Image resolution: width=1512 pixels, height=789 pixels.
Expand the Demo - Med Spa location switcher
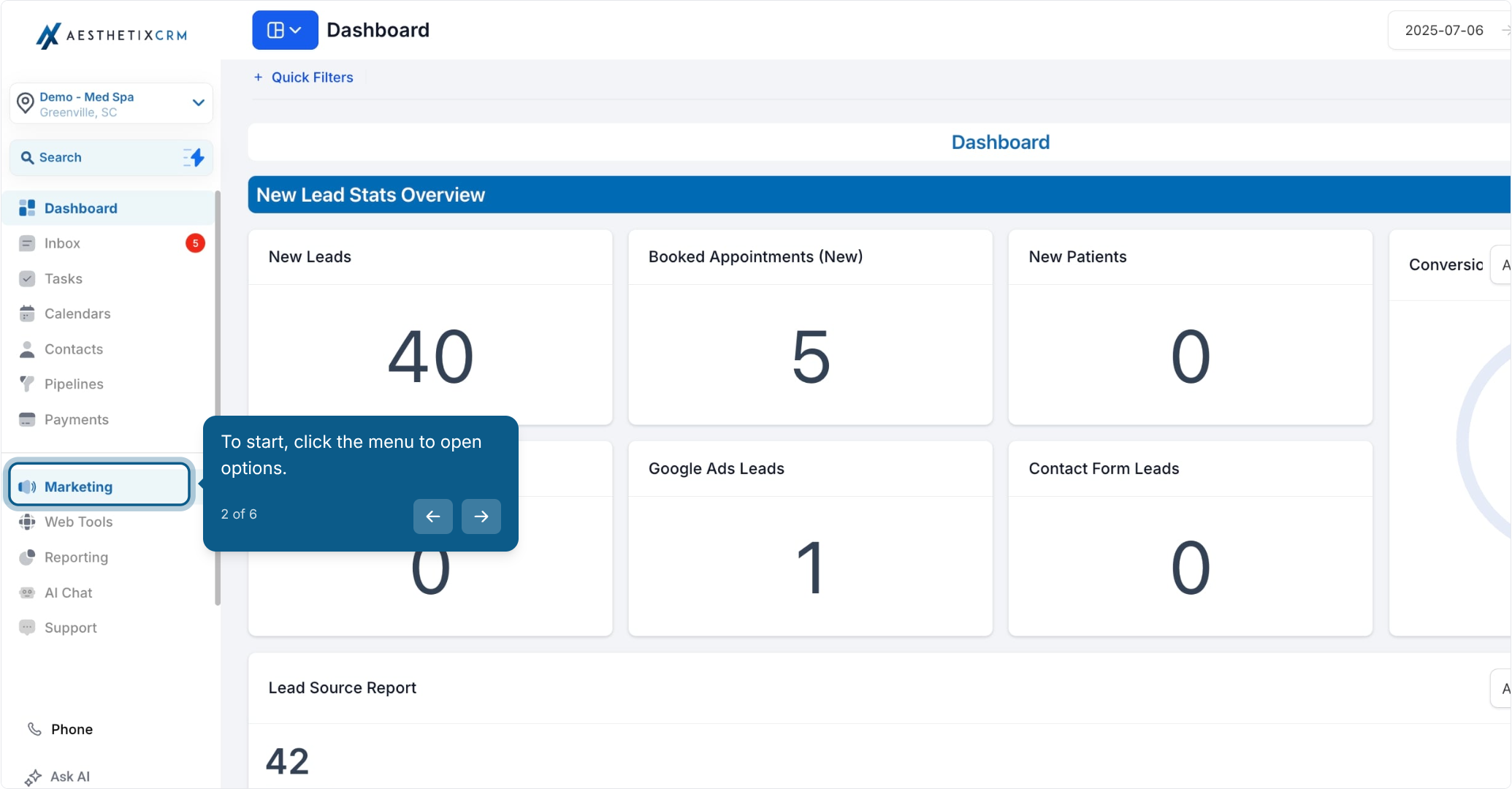pos(111,104)
